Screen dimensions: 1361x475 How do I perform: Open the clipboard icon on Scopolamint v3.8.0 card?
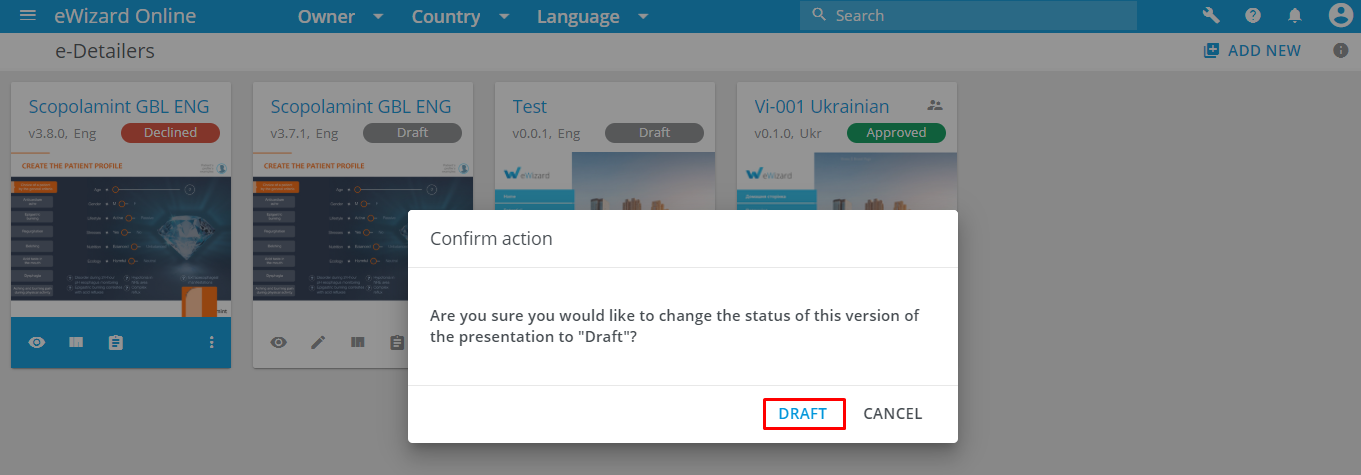115,343
